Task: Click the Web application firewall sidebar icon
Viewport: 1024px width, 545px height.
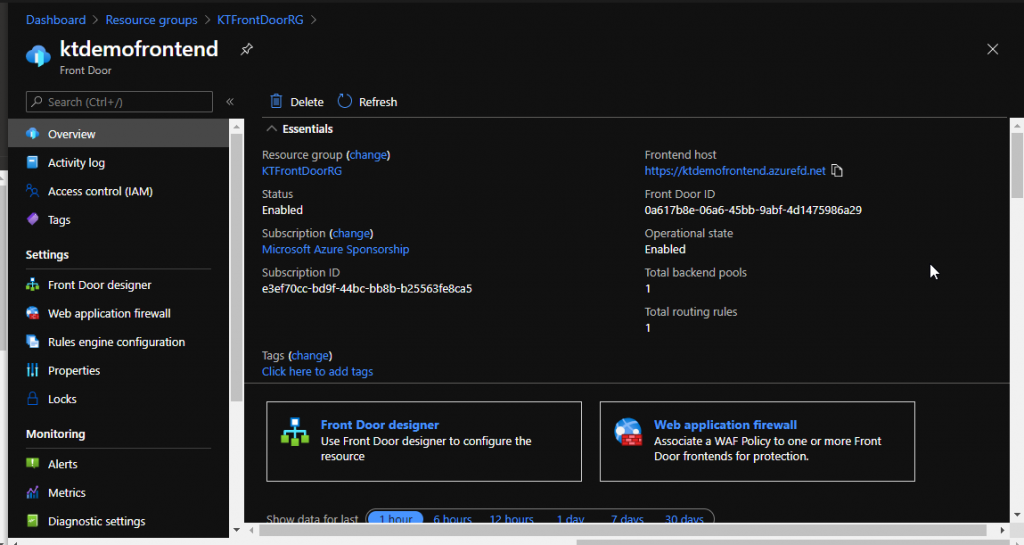Action: tap(33, 313)
